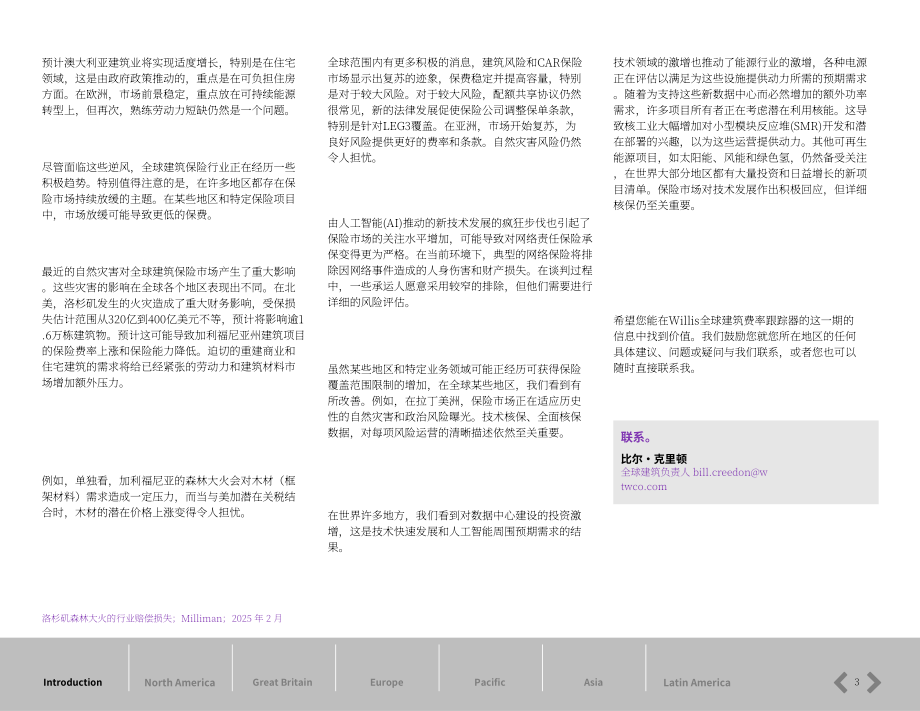Select paragraph starting 由人工智能(AI)推动
This screenshot has height=711, width=920.
point(460,262)
